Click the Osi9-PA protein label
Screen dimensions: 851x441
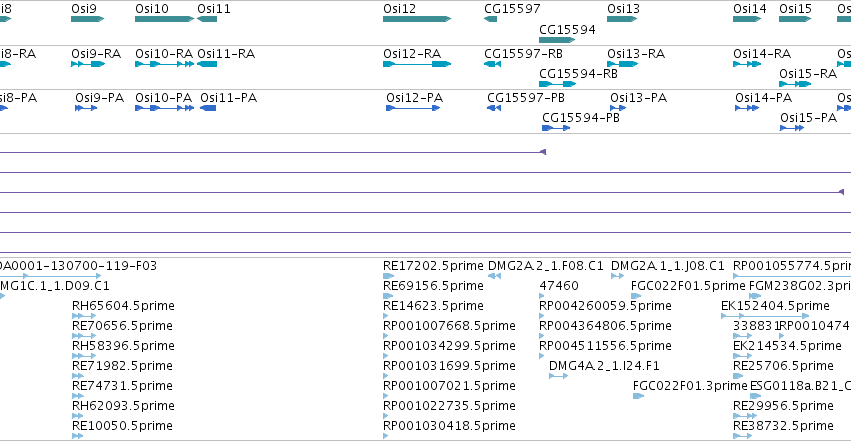point(99,98)
